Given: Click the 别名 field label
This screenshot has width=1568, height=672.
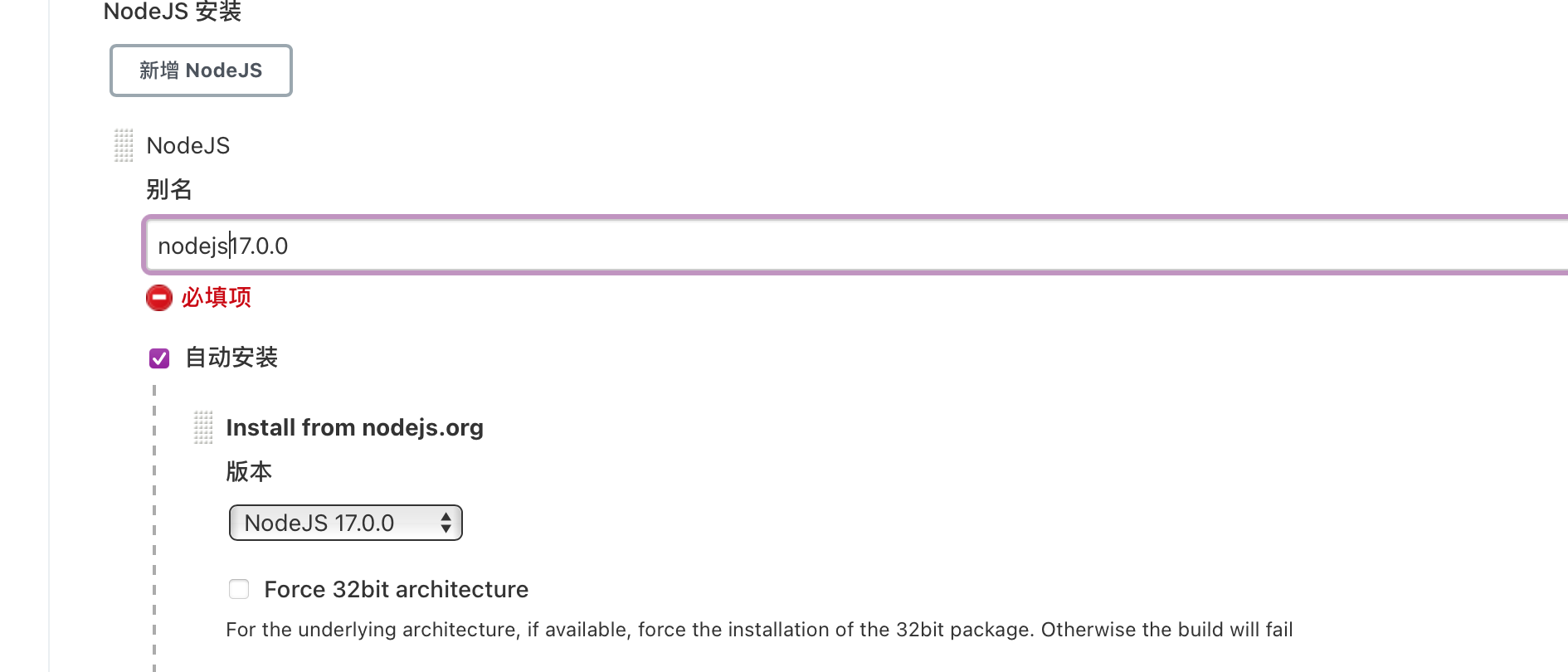Looking at the screenshot, I should click(x=169, y=190).
